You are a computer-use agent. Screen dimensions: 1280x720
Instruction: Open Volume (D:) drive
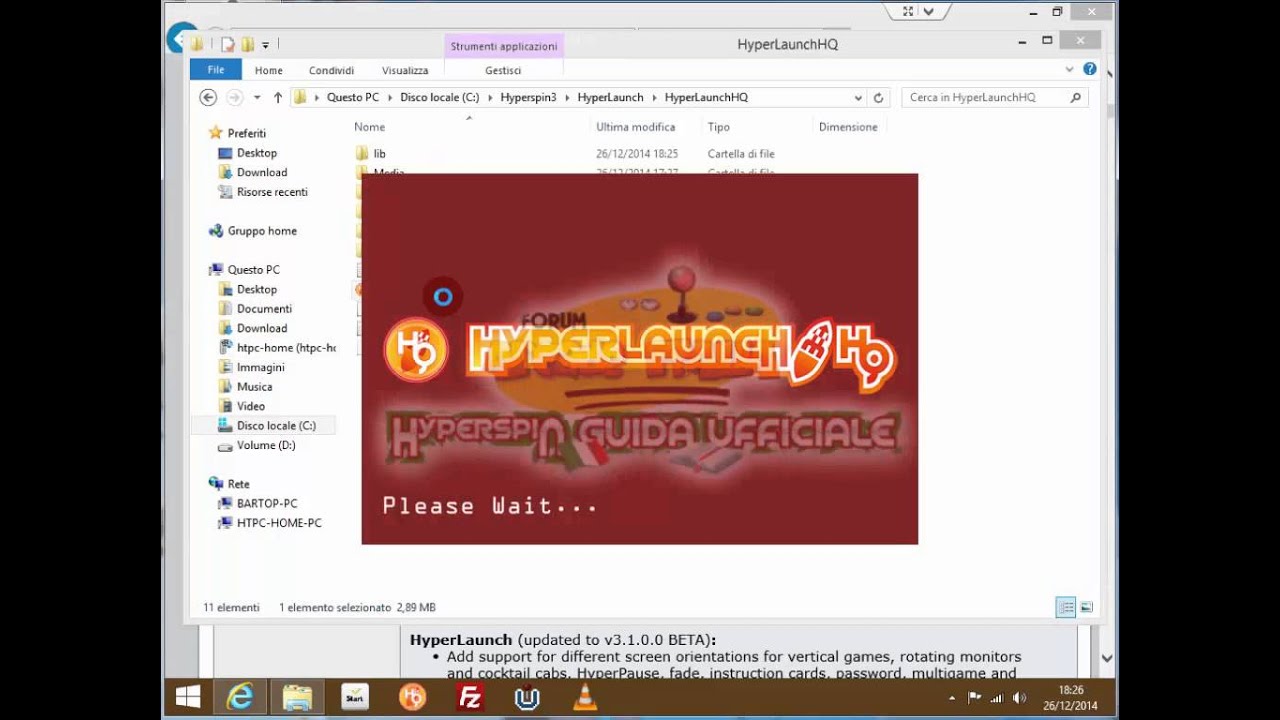266,445
